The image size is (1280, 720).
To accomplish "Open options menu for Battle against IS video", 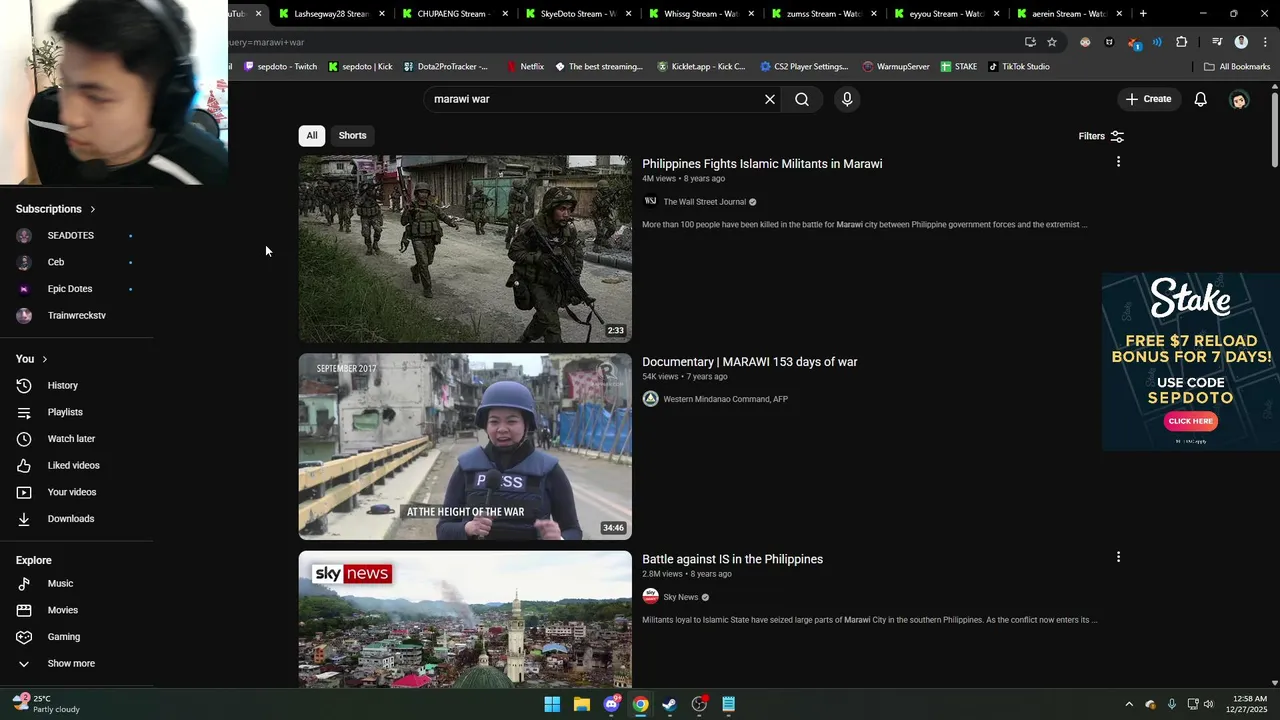I will pos(1118,557).
